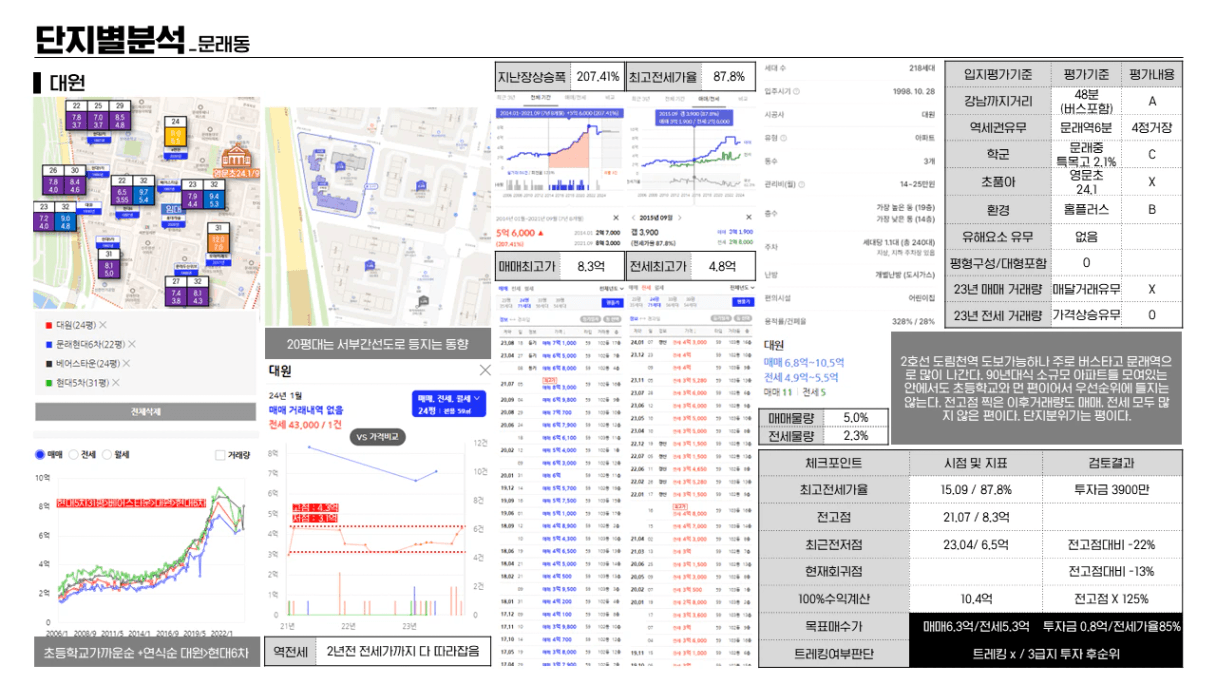Click the 전고점 X 125% cell
Image resolution: width=1216 pixels, height=684 pixels.
point(1112,598)
